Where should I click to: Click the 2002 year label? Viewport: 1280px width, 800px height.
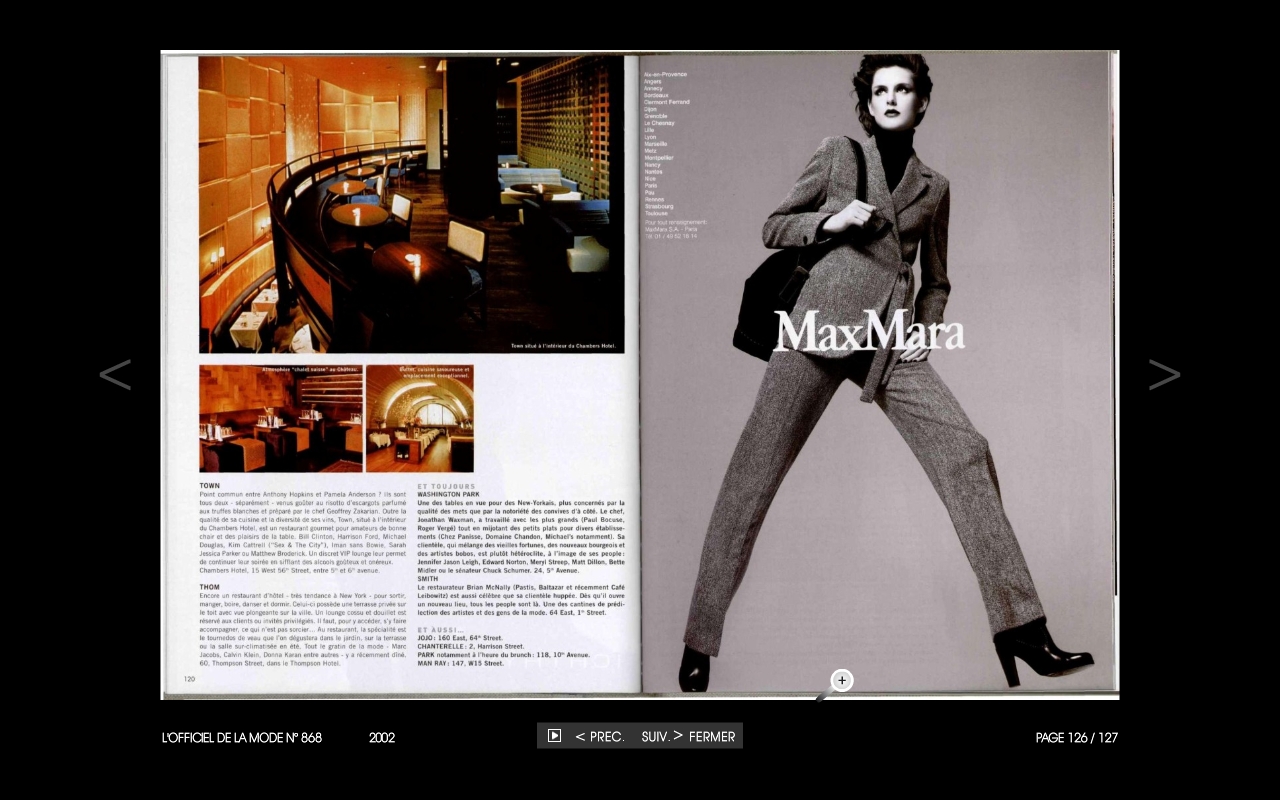(382, 738)
